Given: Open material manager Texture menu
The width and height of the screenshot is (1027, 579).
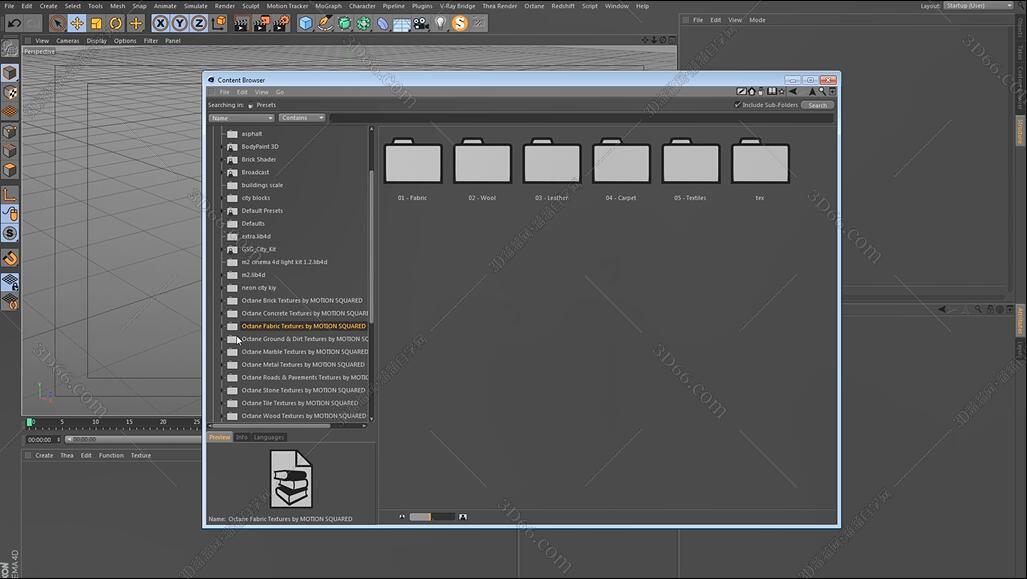Looking at the screenshot, I should click(x=140, y=455).
